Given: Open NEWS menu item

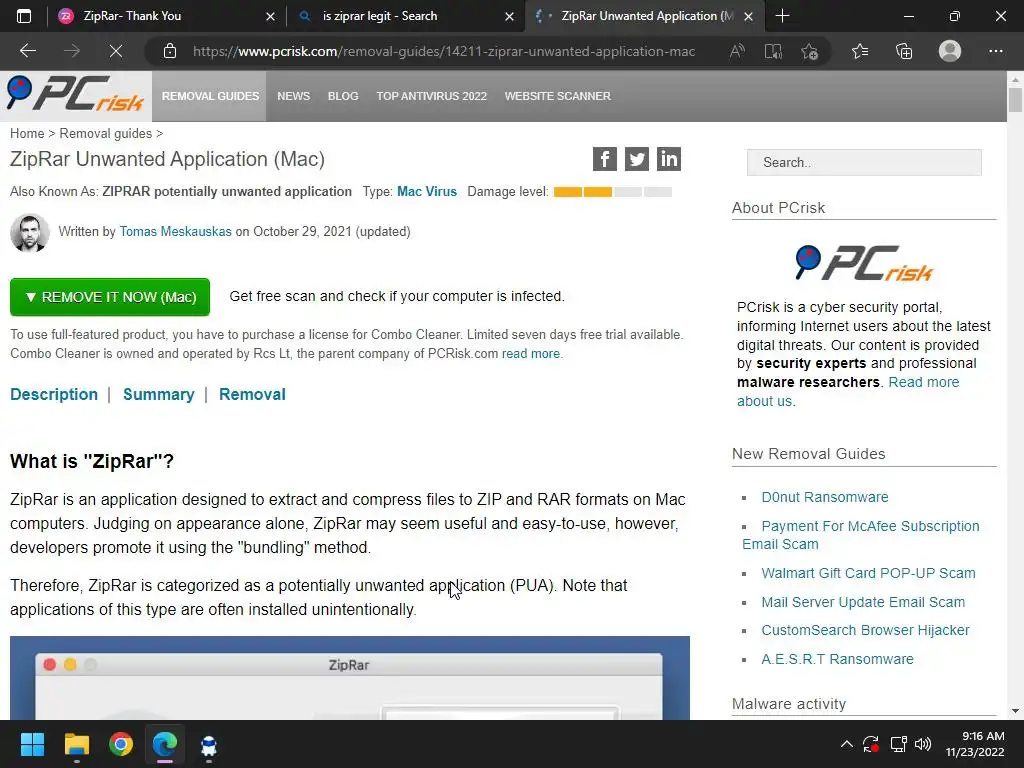Looking at the screenshot, I should (293, 96).
